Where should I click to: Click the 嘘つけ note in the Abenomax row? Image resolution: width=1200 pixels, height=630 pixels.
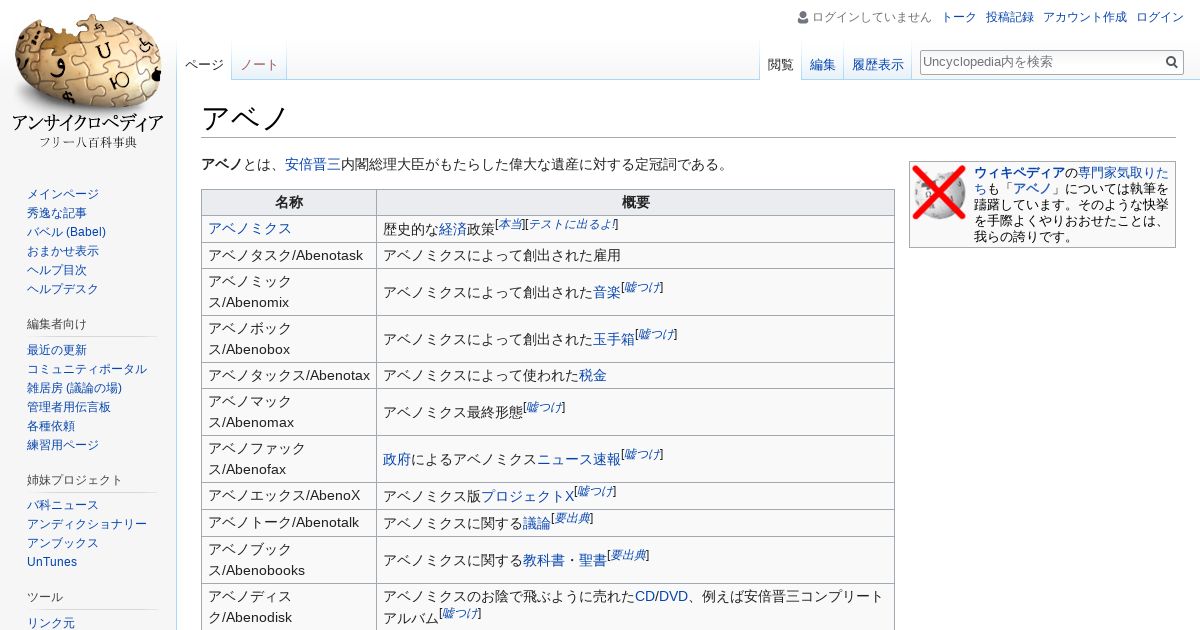[544, 407]
